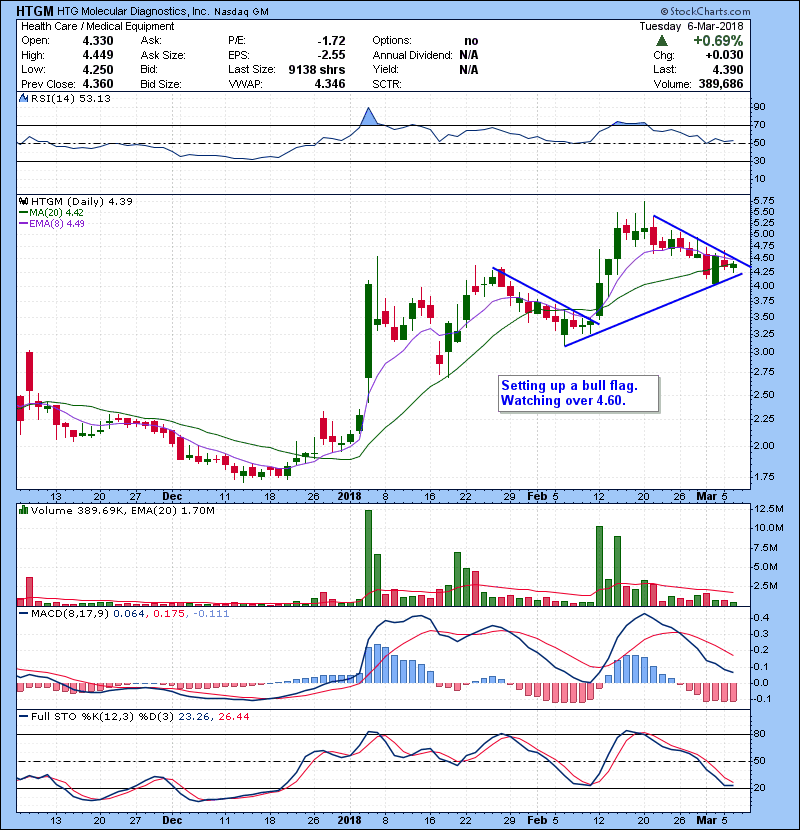Click the VWAP value 4.346
Image resolution: width=800 pixels, height=830 pixels.
(330, 84)
